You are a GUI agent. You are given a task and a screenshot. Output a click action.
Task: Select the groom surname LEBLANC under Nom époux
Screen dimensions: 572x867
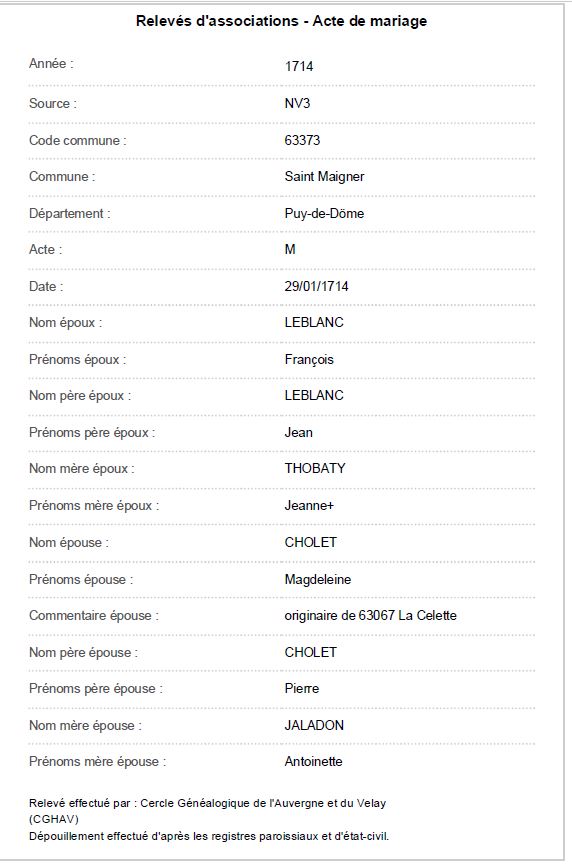coord(314,322)
